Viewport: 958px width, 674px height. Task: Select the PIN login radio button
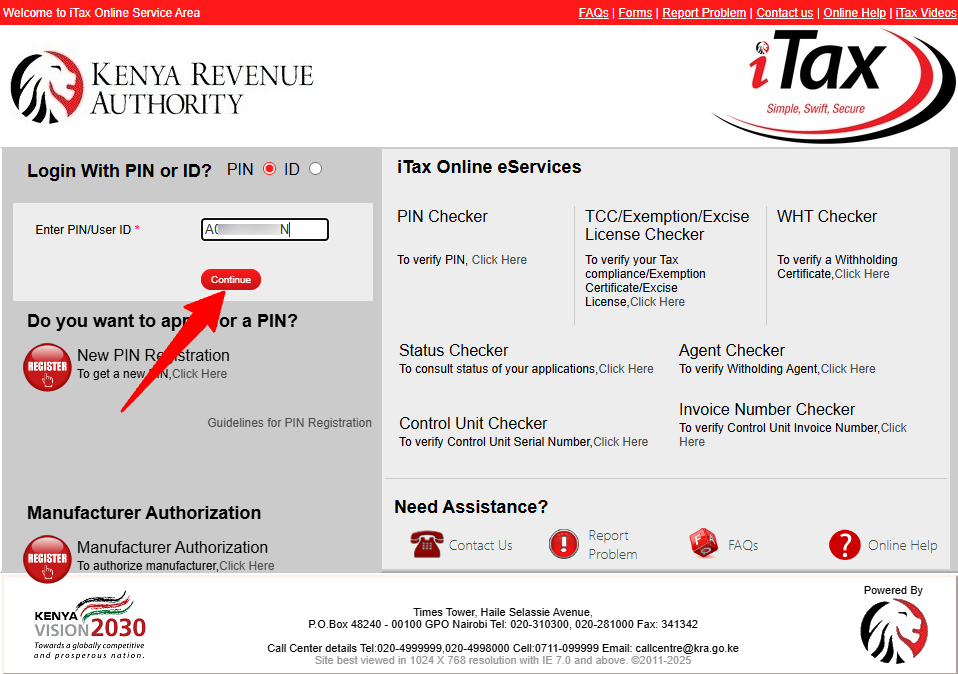pyautogui.click(x=269, y=169)
